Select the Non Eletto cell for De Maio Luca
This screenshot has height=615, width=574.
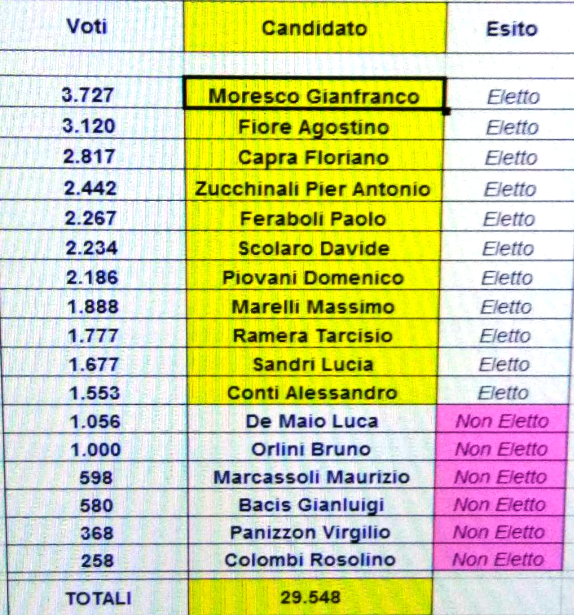point(502,419)
